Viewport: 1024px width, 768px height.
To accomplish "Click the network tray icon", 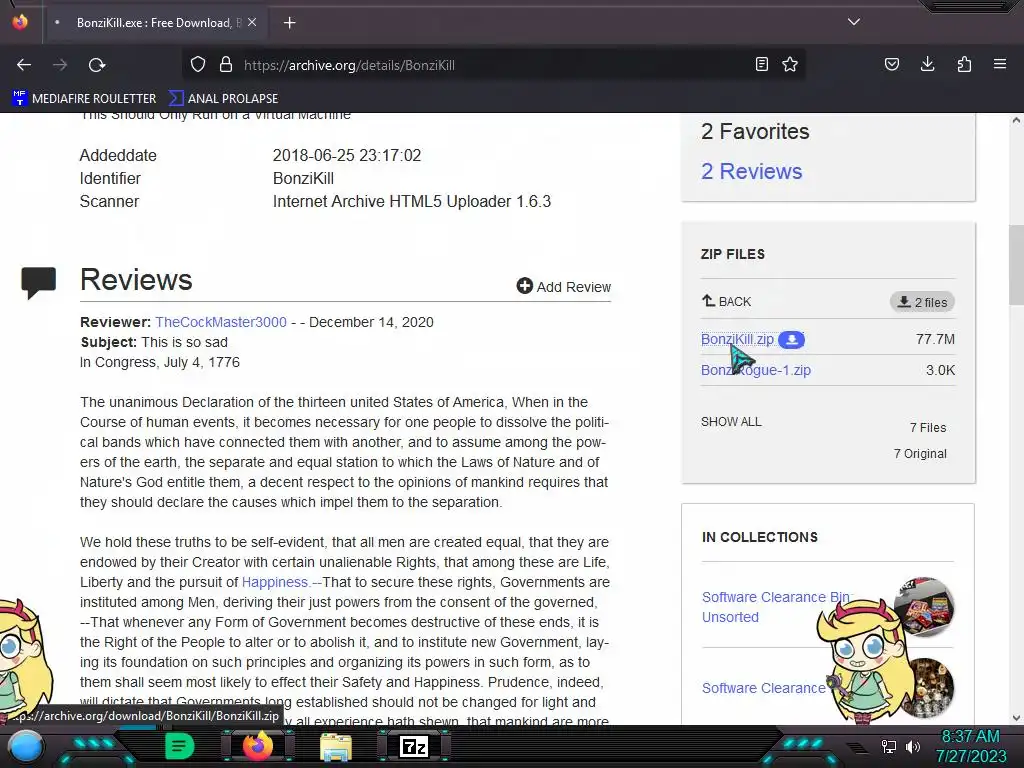I will (x=888, y=746).
